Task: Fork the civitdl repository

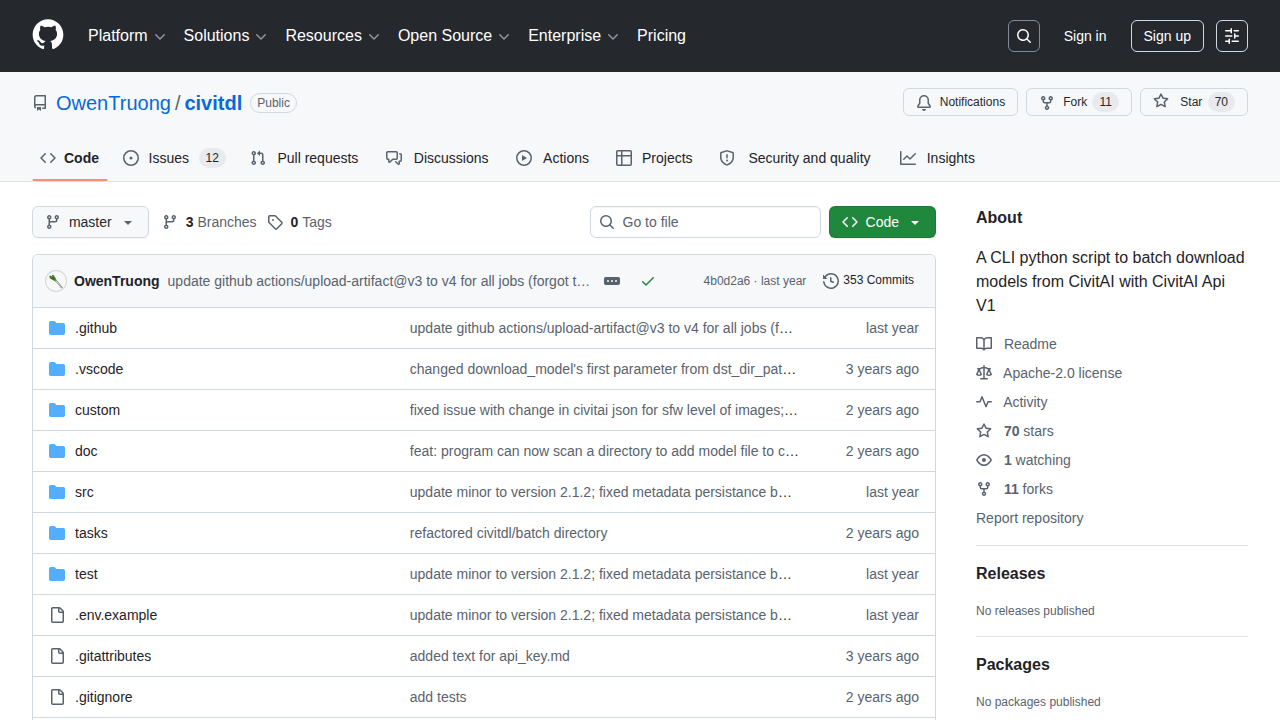Action: click(x=1079, y=102)
